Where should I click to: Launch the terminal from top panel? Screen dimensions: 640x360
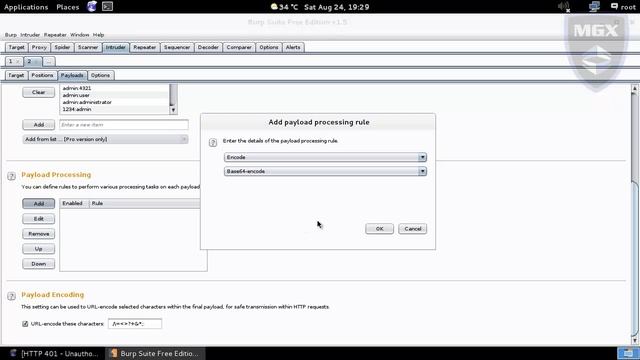pyautogui.click(x=107, y=7)
